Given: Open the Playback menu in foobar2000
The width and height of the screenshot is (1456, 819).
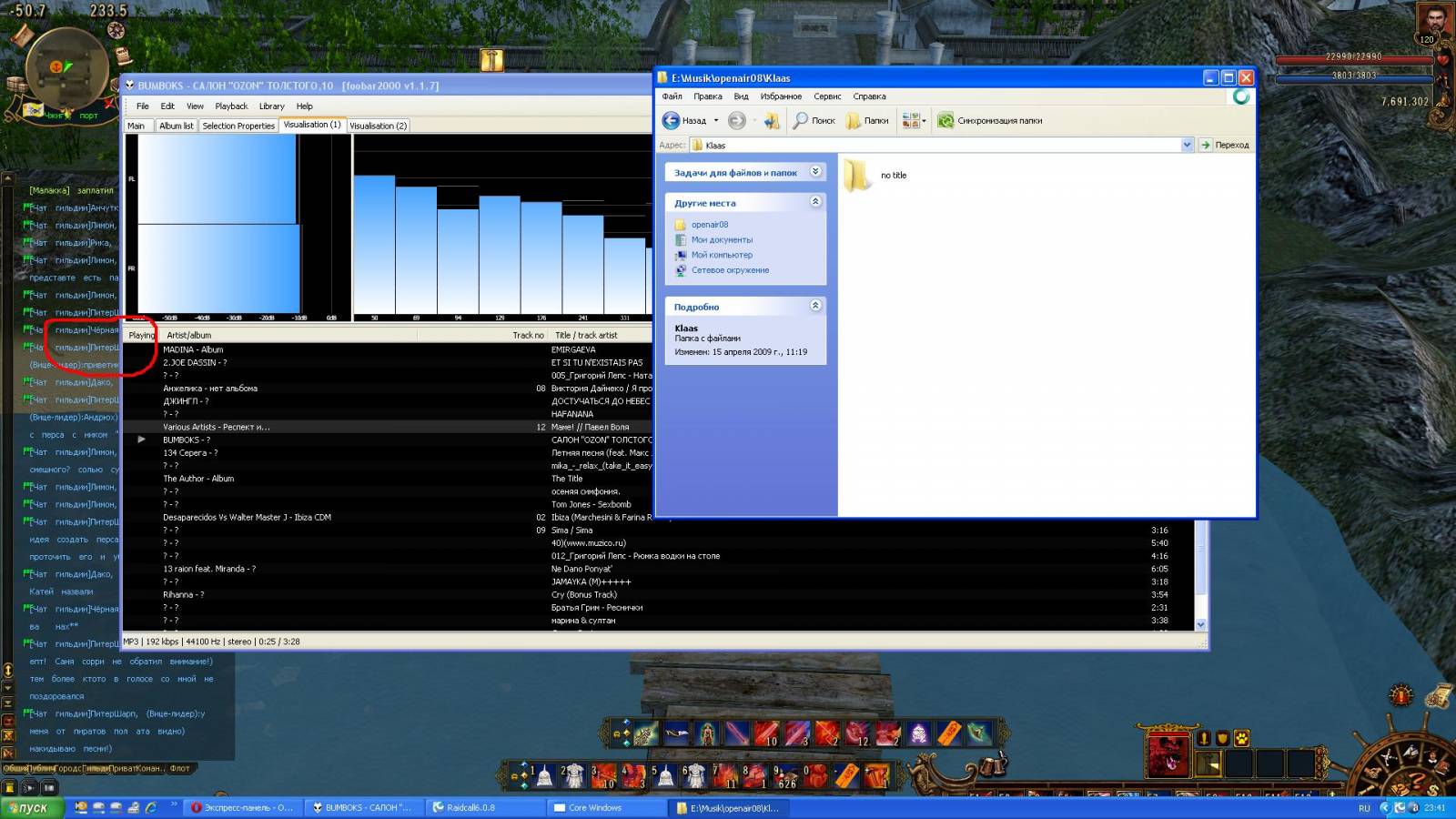Looking at the screenshot, I should point(231,106).
